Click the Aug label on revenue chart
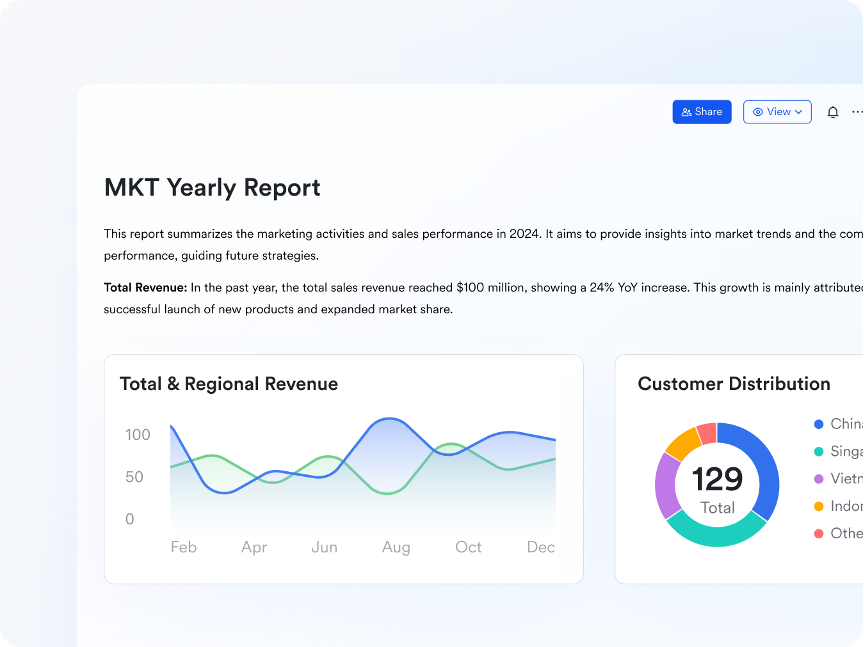Viewport: 864px width, 647px height. pyautogui.click(x=396, y=547)
